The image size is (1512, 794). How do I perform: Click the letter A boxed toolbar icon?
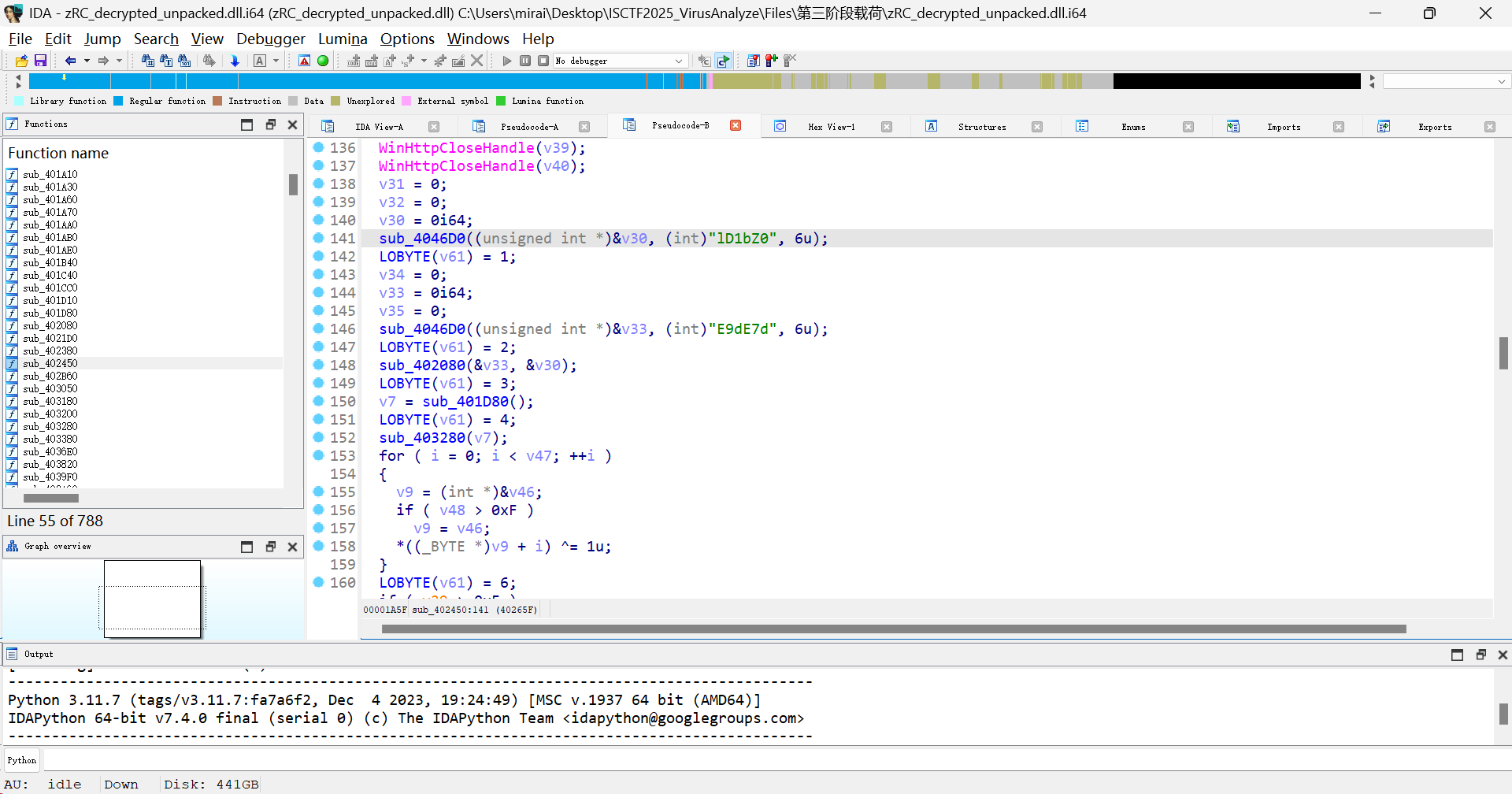tap(260, 61)
